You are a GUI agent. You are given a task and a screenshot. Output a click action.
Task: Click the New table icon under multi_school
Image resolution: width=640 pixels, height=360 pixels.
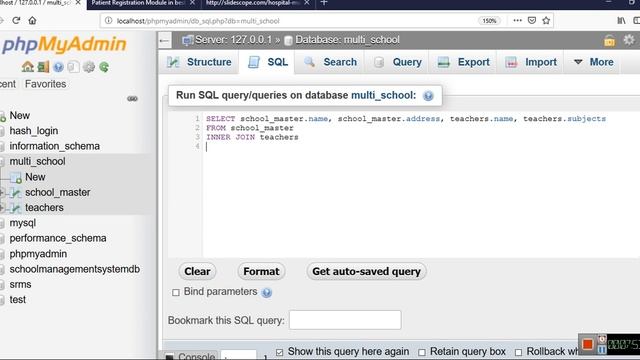(x=16, y=177)
